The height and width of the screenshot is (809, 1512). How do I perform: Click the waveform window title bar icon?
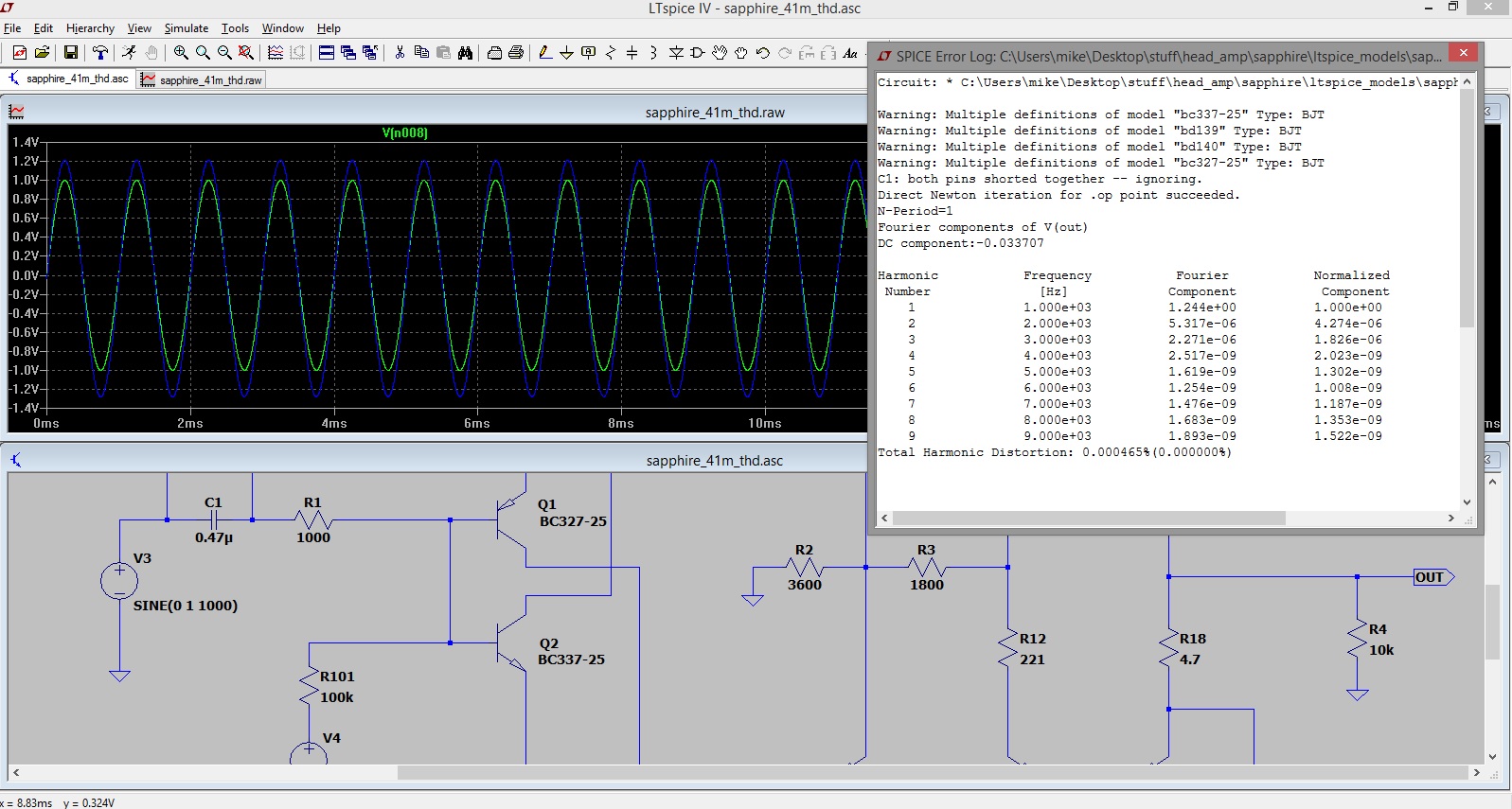coord(16,112)
